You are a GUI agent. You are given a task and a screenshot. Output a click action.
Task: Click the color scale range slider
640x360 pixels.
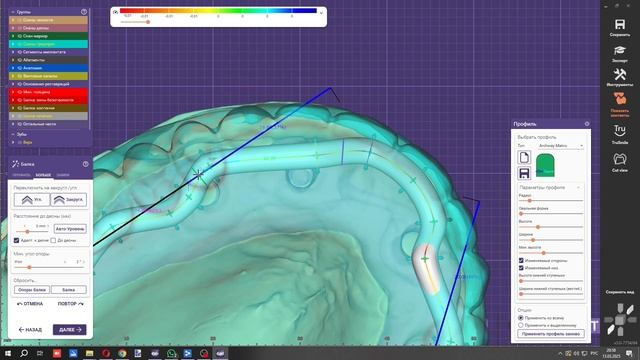[135, 22]
